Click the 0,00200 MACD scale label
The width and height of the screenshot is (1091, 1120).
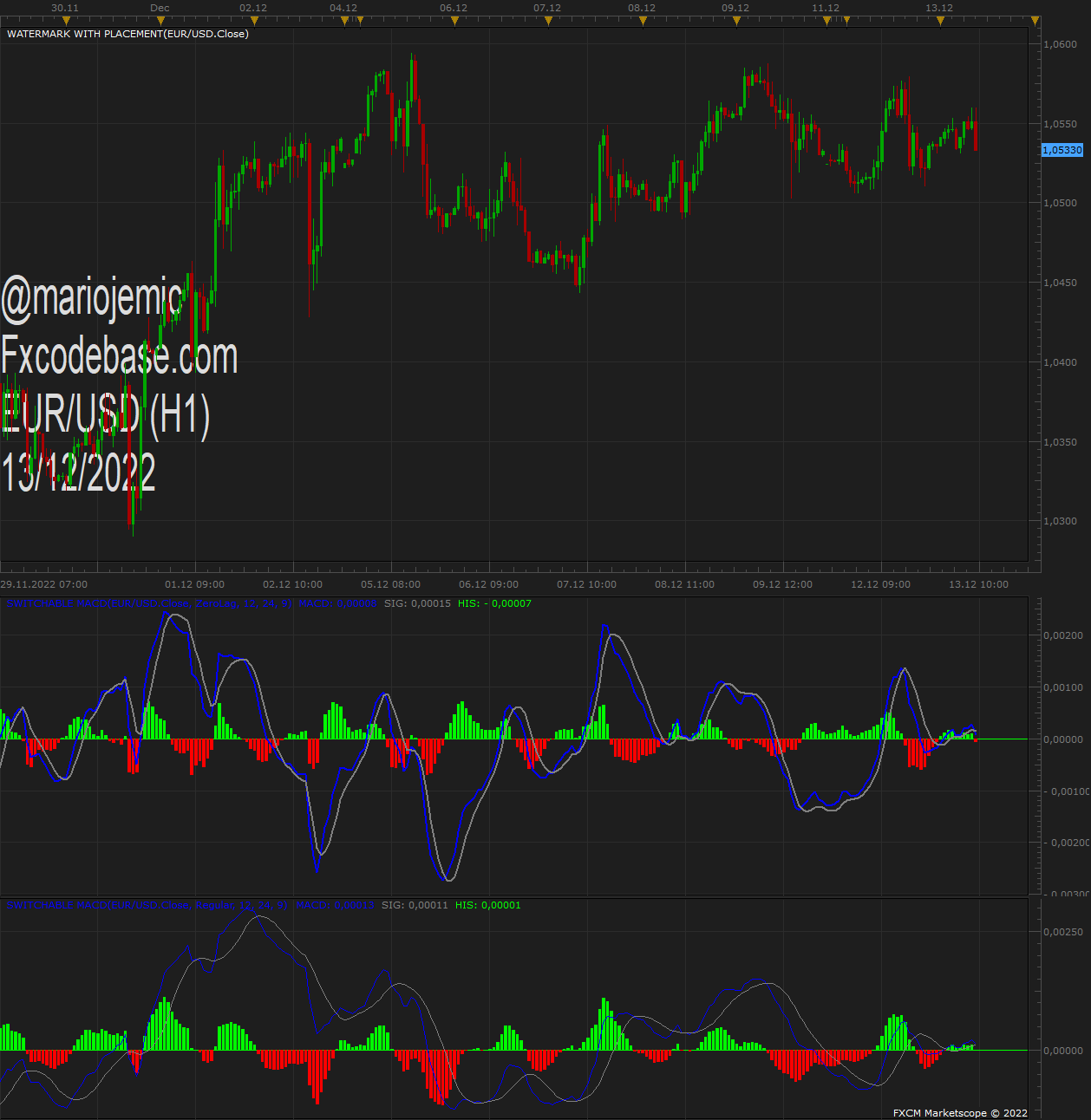point(1063,635)
